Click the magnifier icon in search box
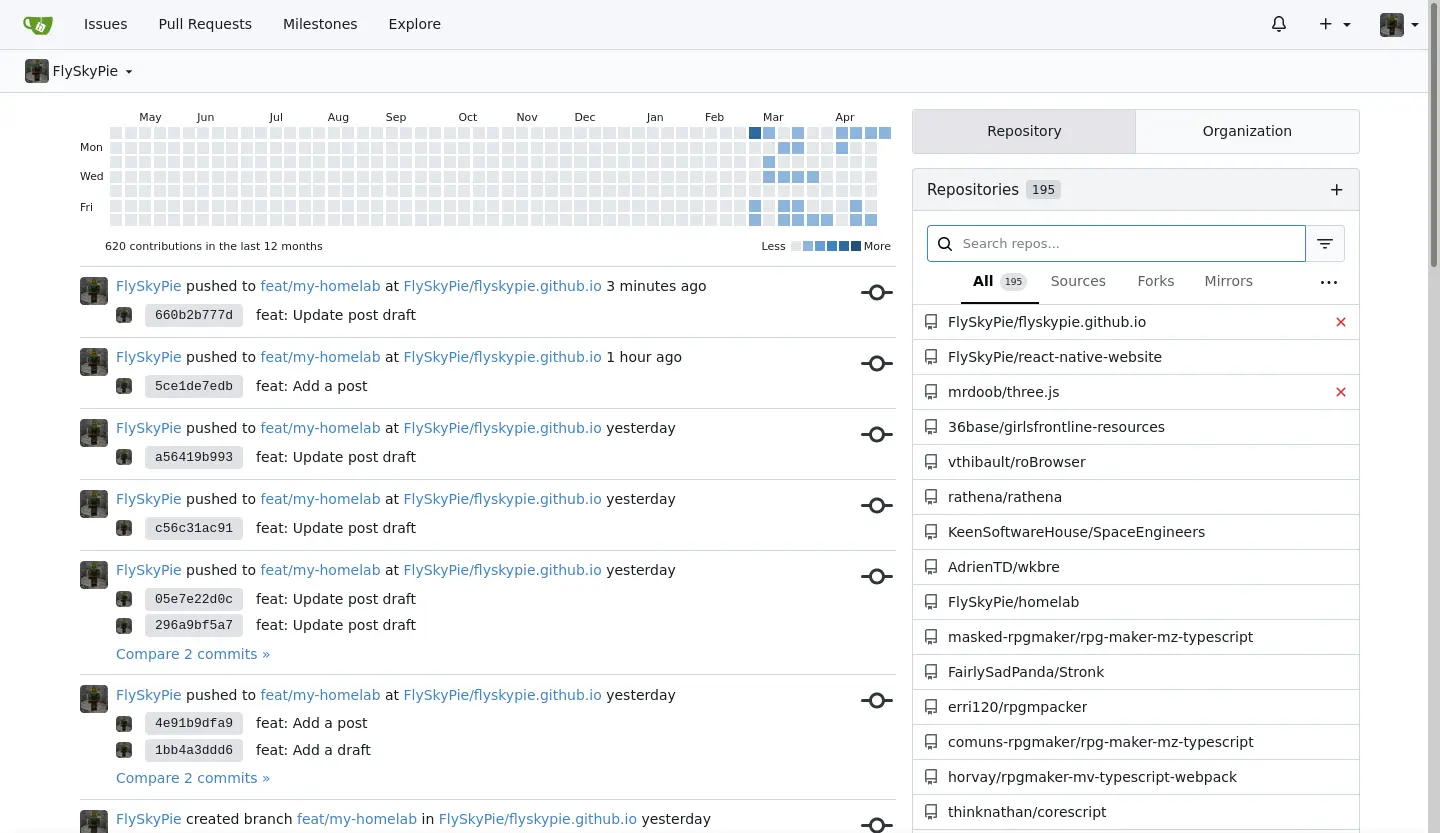 click(945, 243)
